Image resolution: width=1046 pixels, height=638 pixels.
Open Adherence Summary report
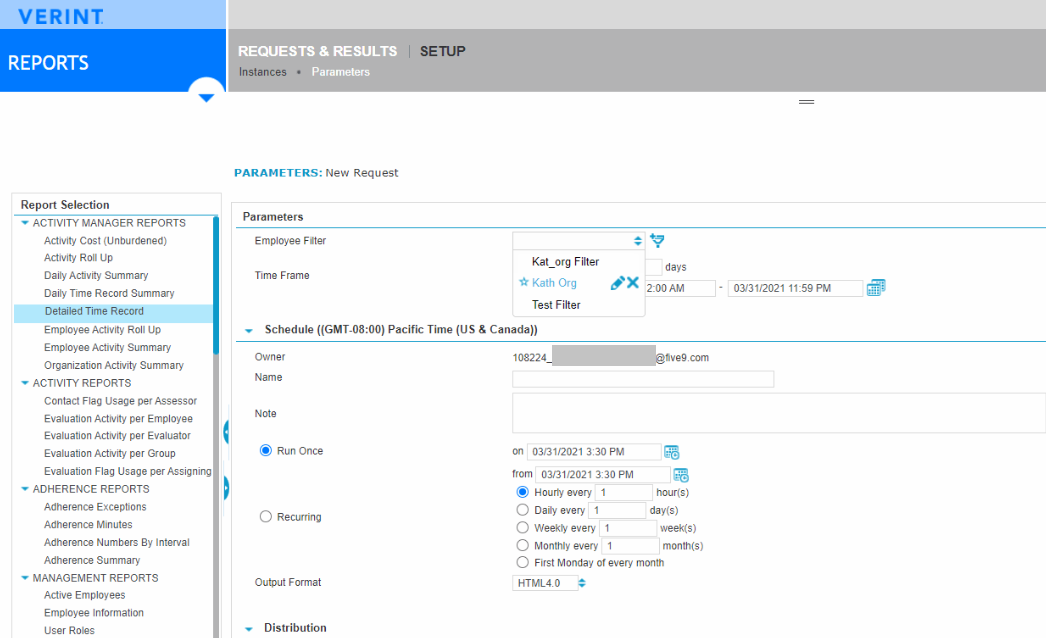pos(92,561)
